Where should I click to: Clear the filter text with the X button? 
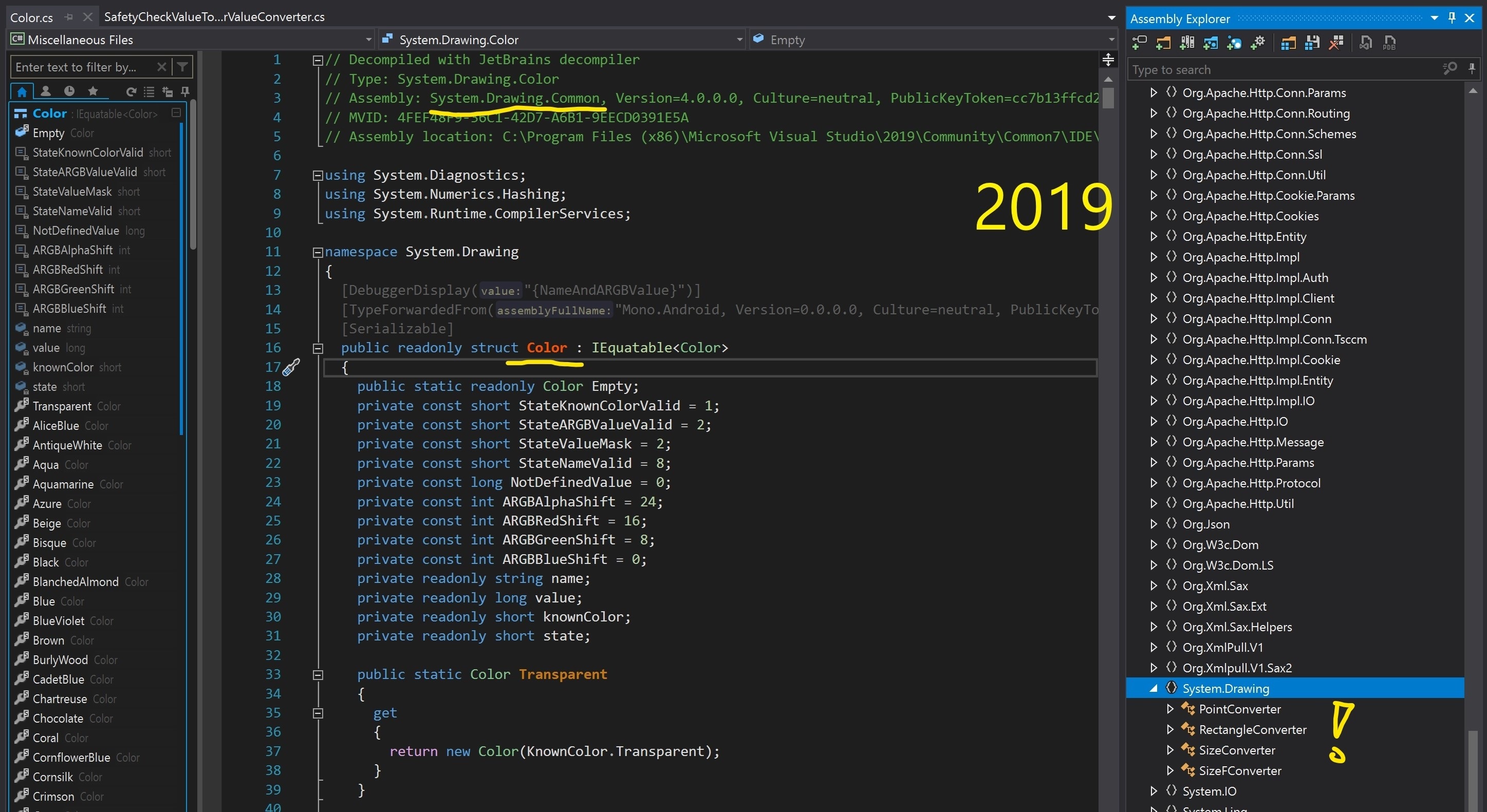[x=162, y=67]
